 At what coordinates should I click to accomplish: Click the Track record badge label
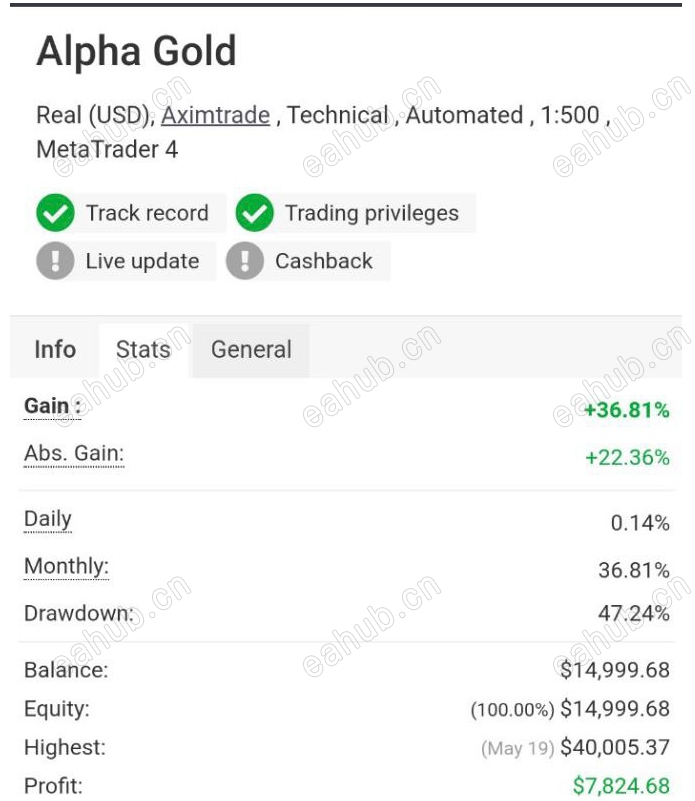click(147, 213)
